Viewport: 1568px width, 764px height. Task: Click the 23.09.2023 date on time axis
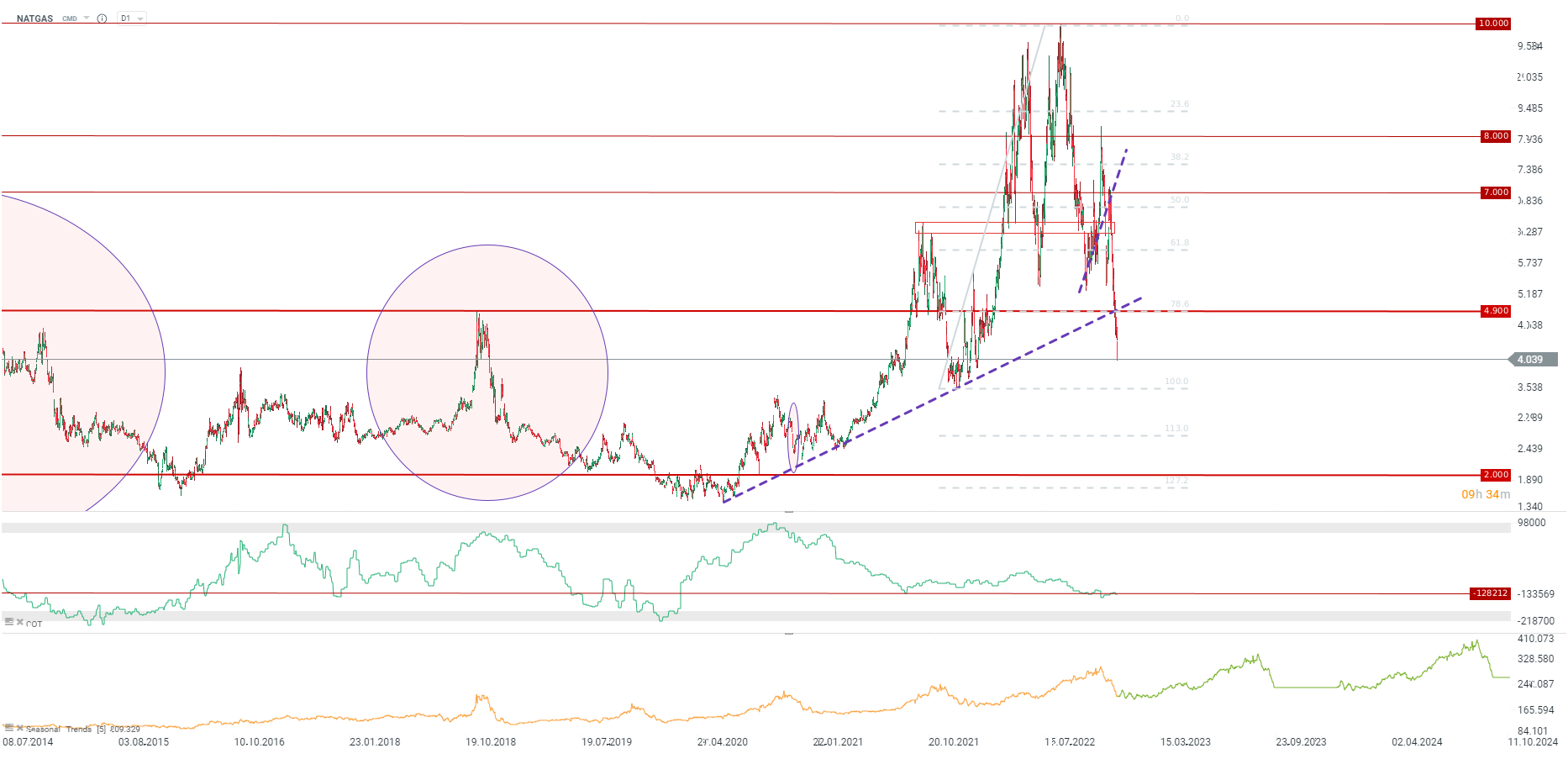click(1302, 742)
